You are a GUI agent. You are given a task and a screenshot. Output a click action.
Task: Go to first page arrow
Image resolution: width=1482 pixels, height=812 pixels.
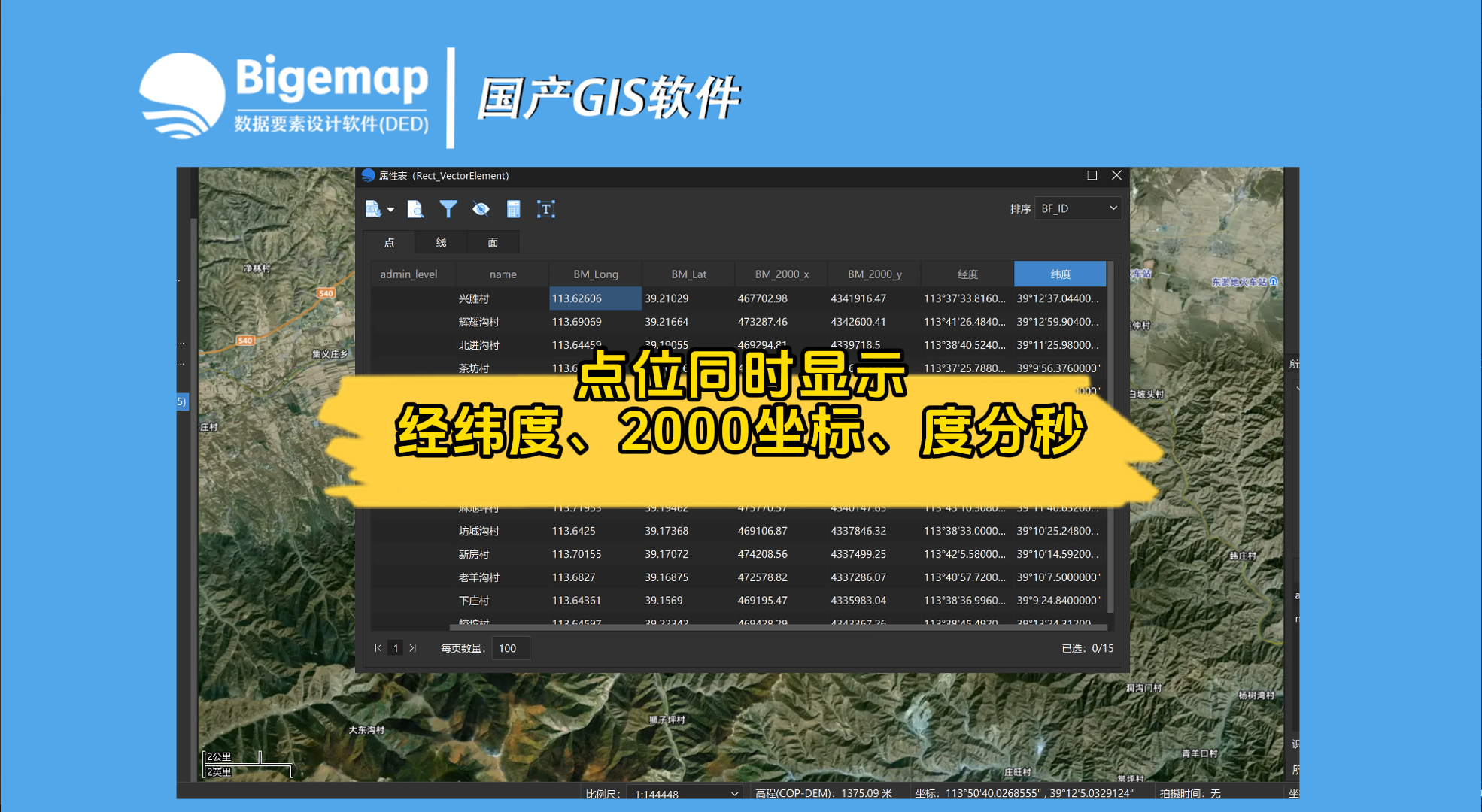point(378,648)
